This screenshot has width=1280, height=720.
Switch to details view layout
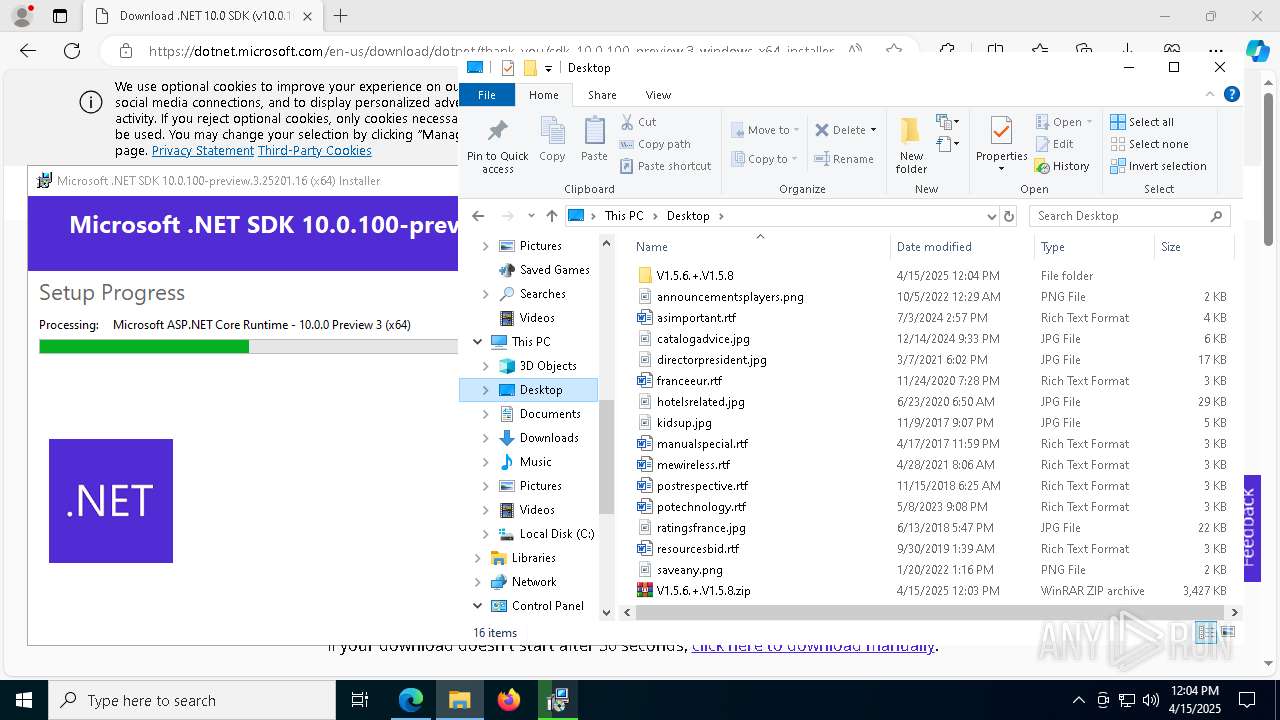tap(1206, 632)
